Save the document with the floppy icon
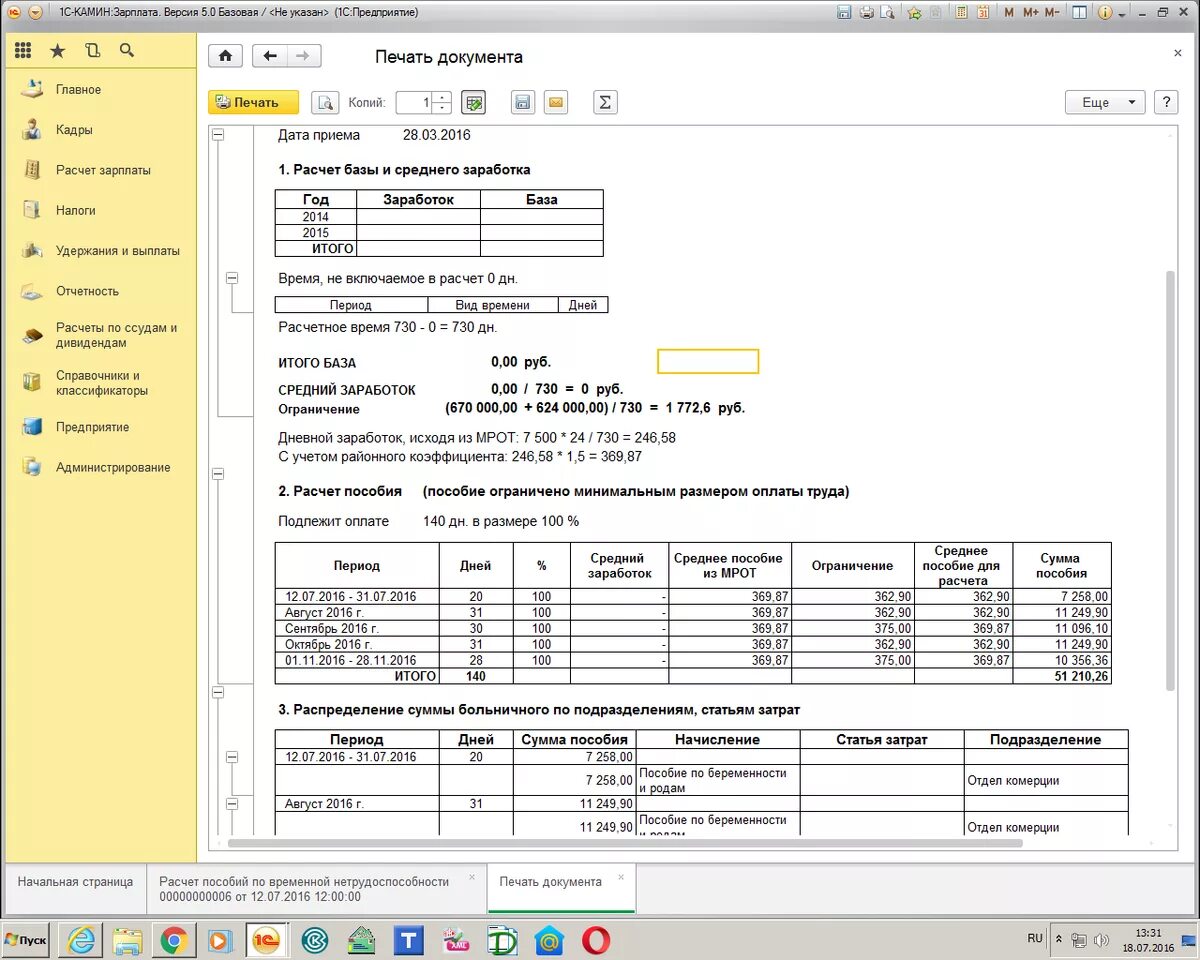 [x=522, y=102]
